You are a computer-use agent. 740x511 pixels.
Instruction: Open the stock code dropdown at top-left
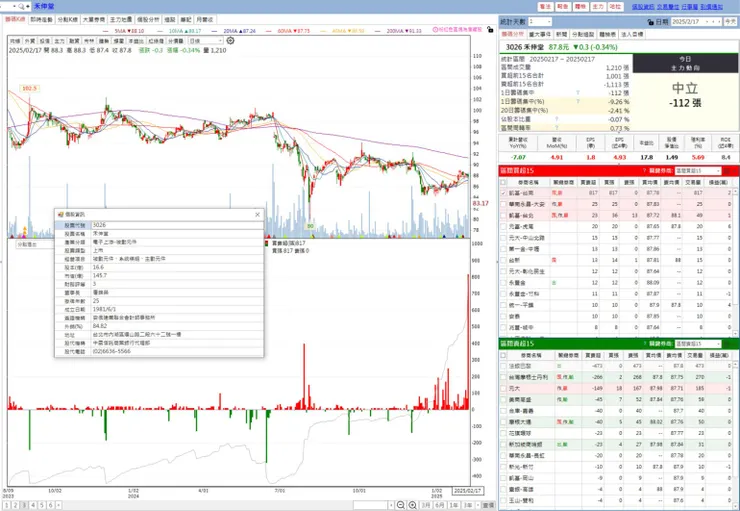click(x=15, y=6)
